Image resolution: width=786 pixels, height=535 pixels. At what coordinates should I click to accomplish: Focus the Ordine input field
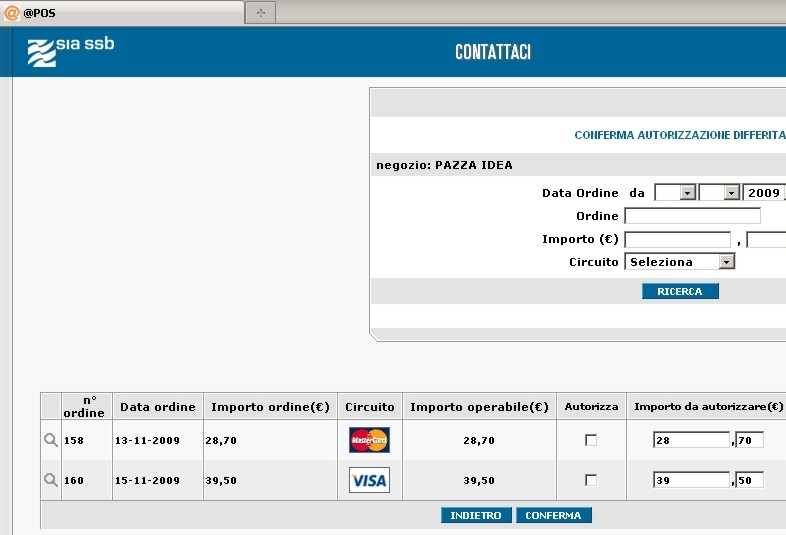click(692, 216)
